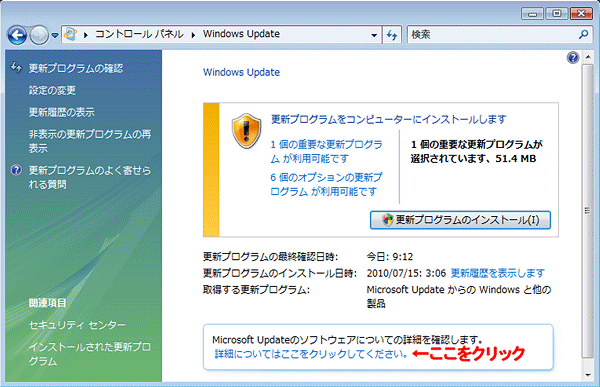The height and width of the screenshot is (387, 600).
Task: Open 非表示の更新プログラムの再表示 link
Action: point(90,141)
